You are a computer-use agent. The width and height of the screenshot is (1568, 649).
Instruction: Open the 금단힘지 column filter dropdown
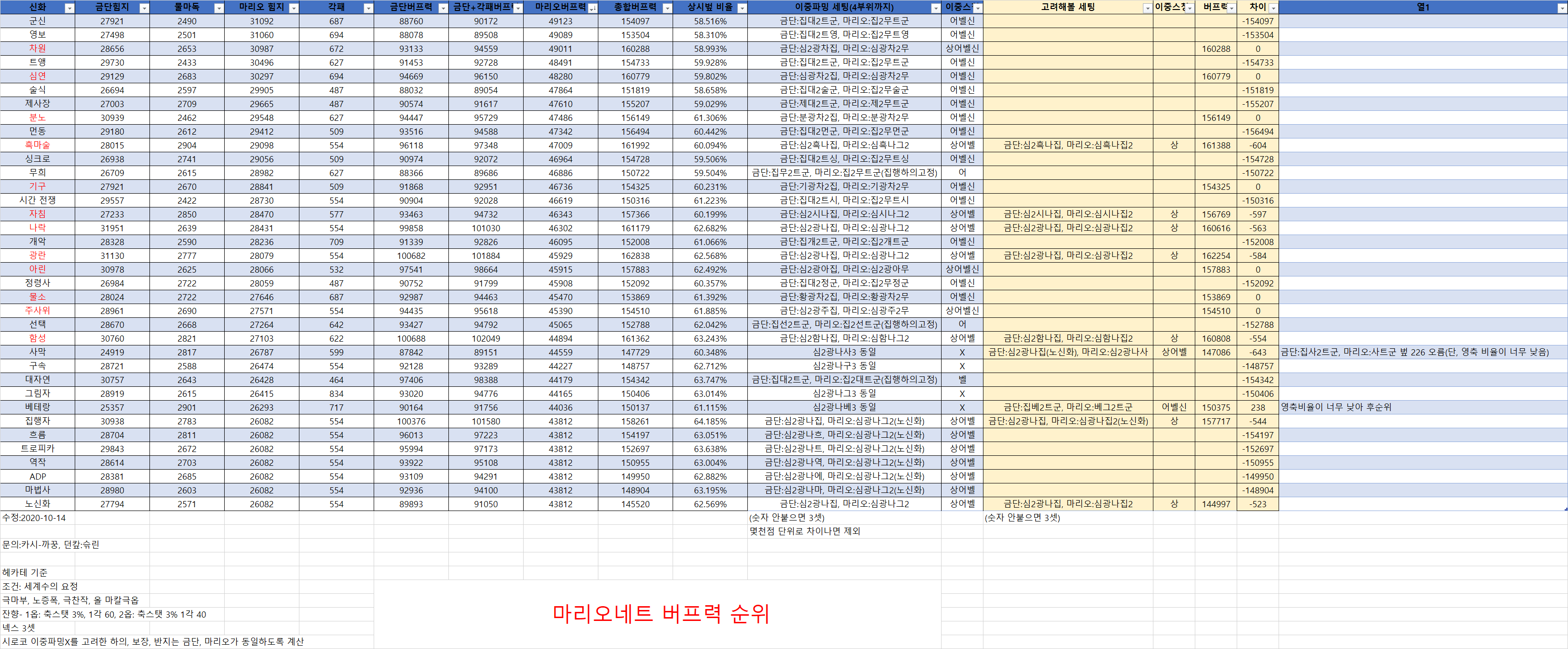[144, 8]
